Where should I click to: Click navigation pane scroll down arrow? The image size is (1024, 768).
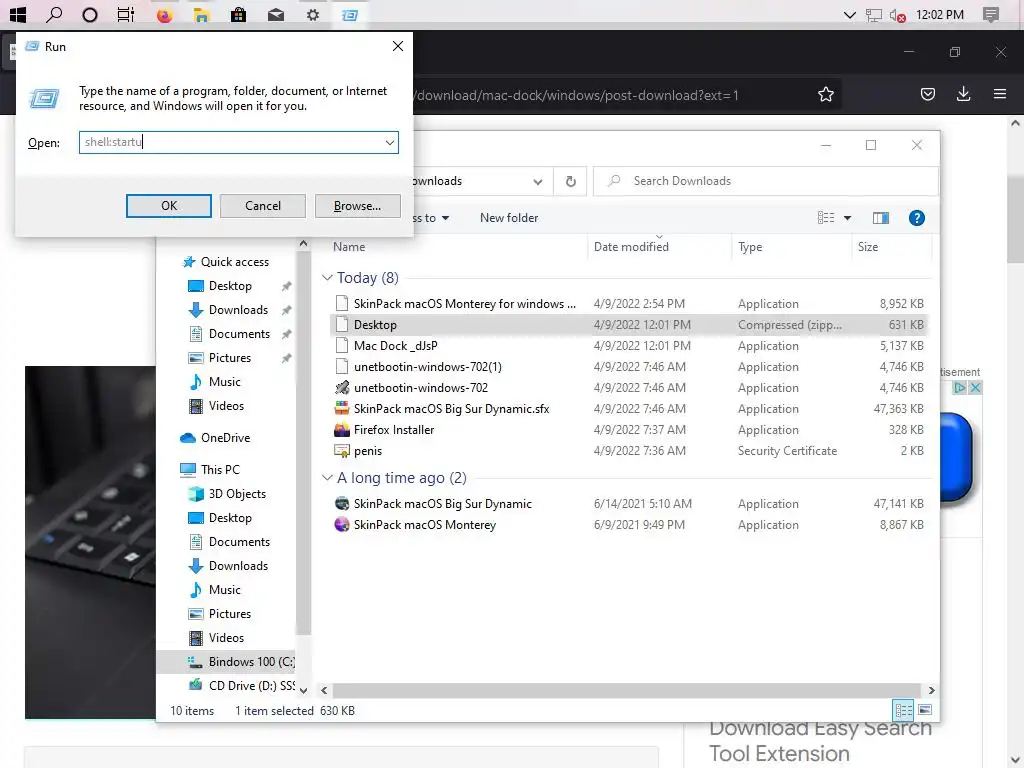tap(303, 690)
